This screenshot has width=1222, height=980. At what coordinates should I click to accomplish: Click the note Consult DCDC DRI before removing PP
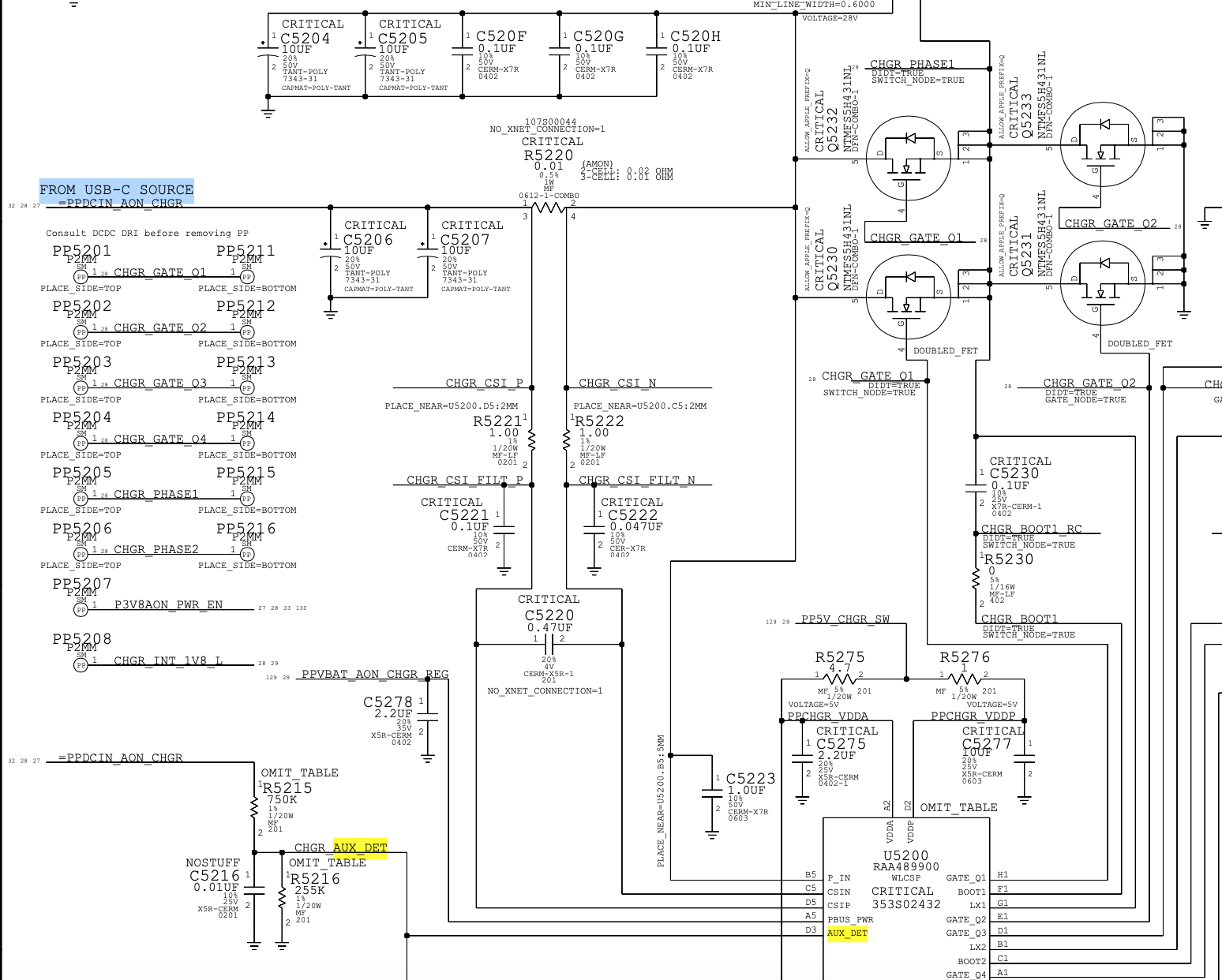pyautogui.click(x=147, y=233)
